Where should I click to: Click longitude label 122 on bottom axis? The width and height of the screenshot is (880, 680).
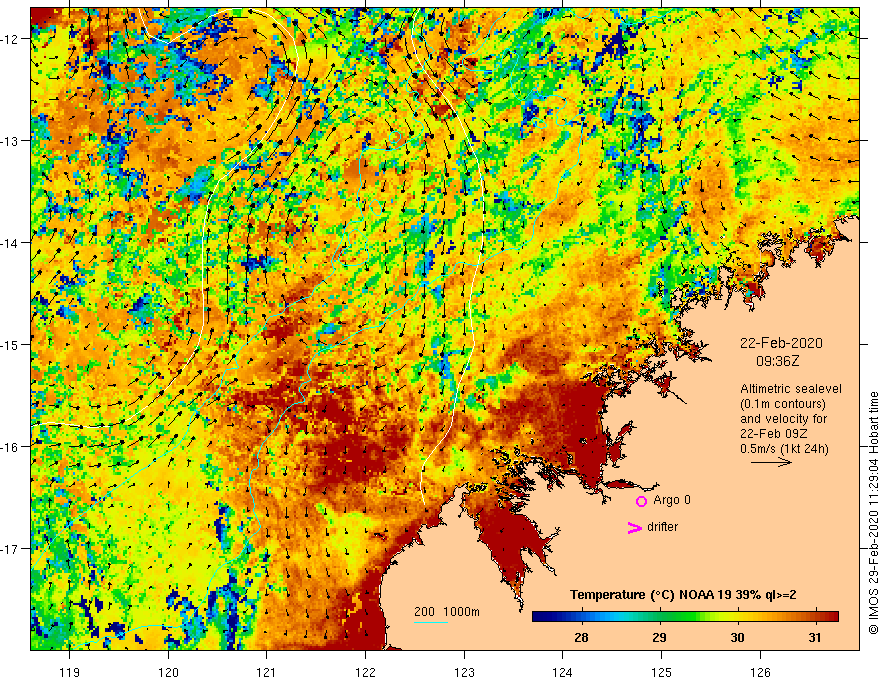pyautogui.click(x=365, y=672)
